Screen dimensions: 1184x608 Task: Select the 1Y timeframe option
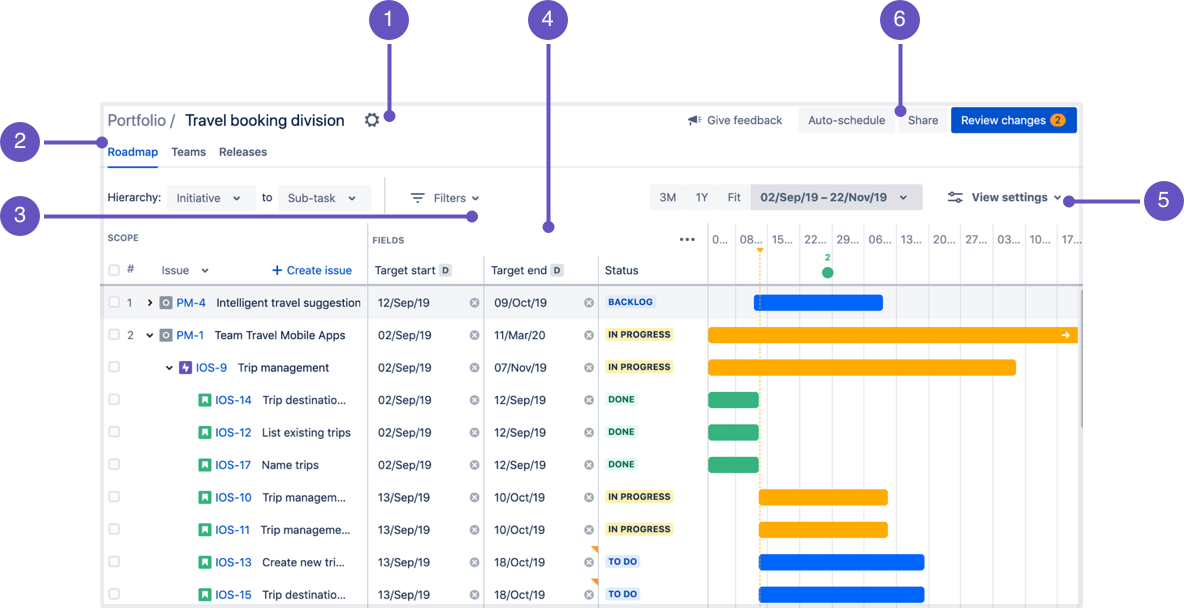pyautogui.click(x=701, y=198)
